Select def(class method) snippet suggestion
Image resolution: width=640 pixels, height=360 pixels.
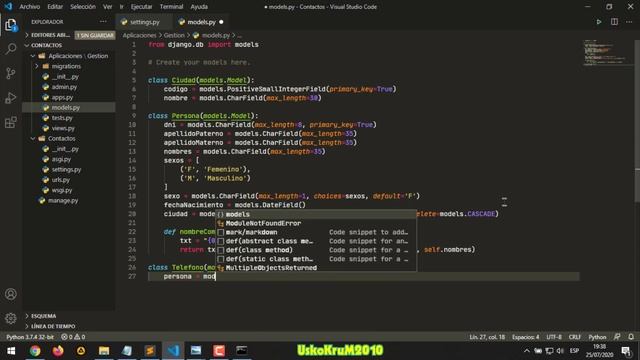[316, 250]
